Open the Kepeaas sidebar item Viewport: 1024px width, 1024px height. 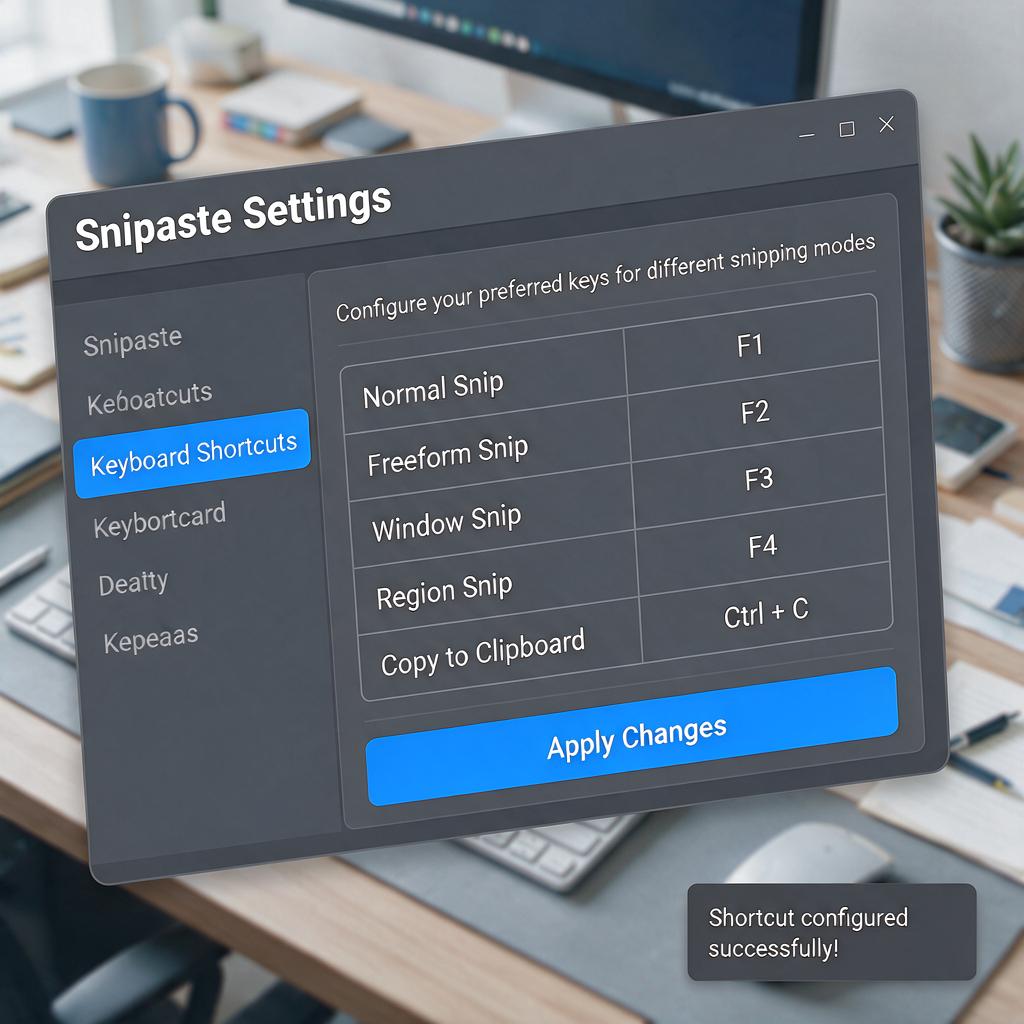(x=151, y=639)
